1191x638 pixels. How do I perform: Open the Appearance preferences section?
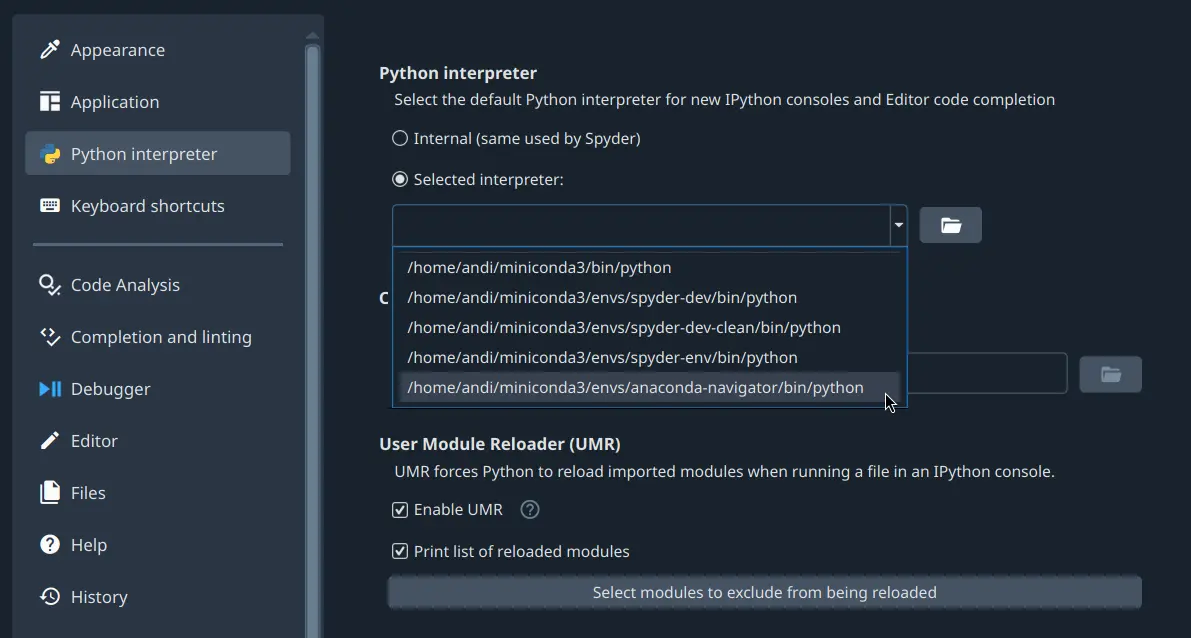158,50
